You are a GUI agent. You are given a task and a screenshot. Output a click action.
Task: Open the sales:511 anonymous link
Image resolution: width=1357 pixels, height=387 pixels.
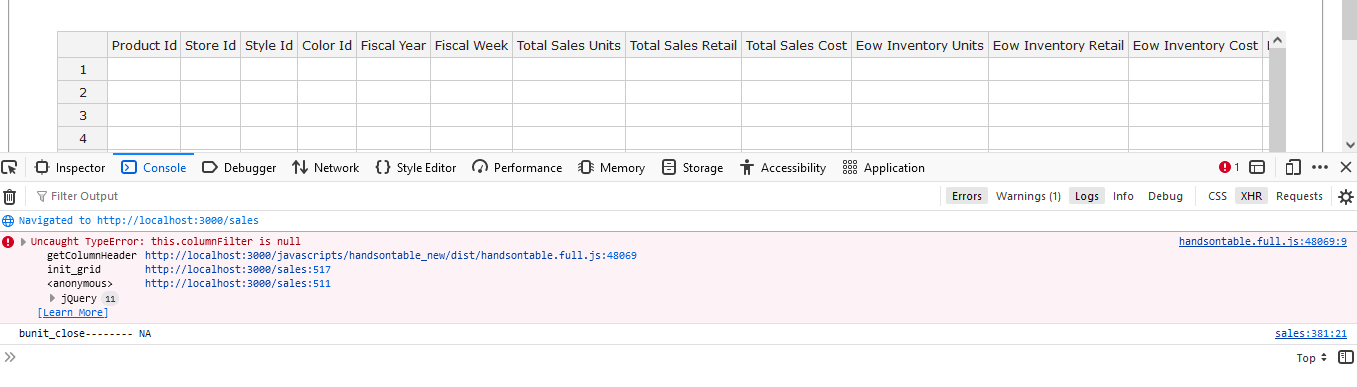click(x=238, y=284)
